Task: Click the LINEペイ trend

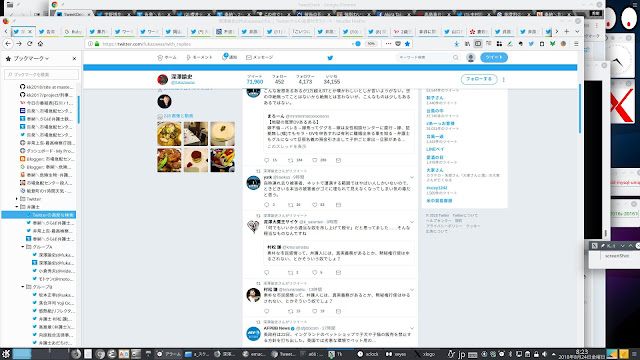Action: (x=435, y=149)
